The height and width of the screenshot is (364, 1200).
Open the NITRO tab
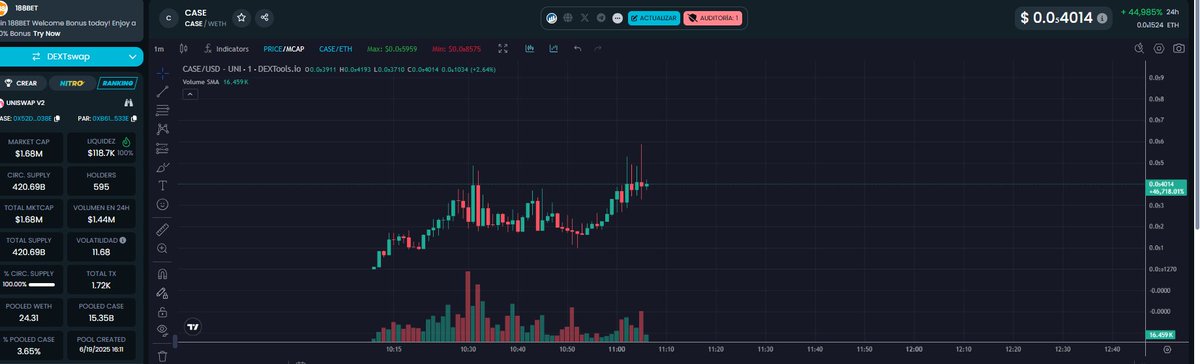pos(71,83)
